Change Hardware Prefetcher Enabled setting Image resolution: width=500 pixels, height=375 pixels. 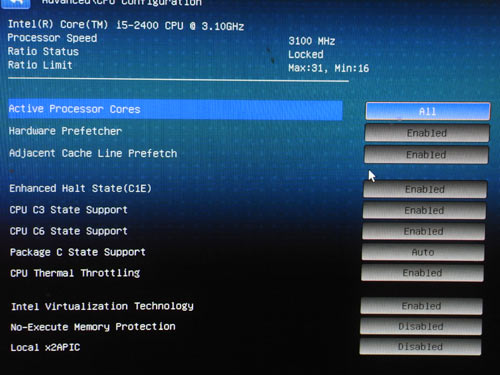(x=427, y=133)
